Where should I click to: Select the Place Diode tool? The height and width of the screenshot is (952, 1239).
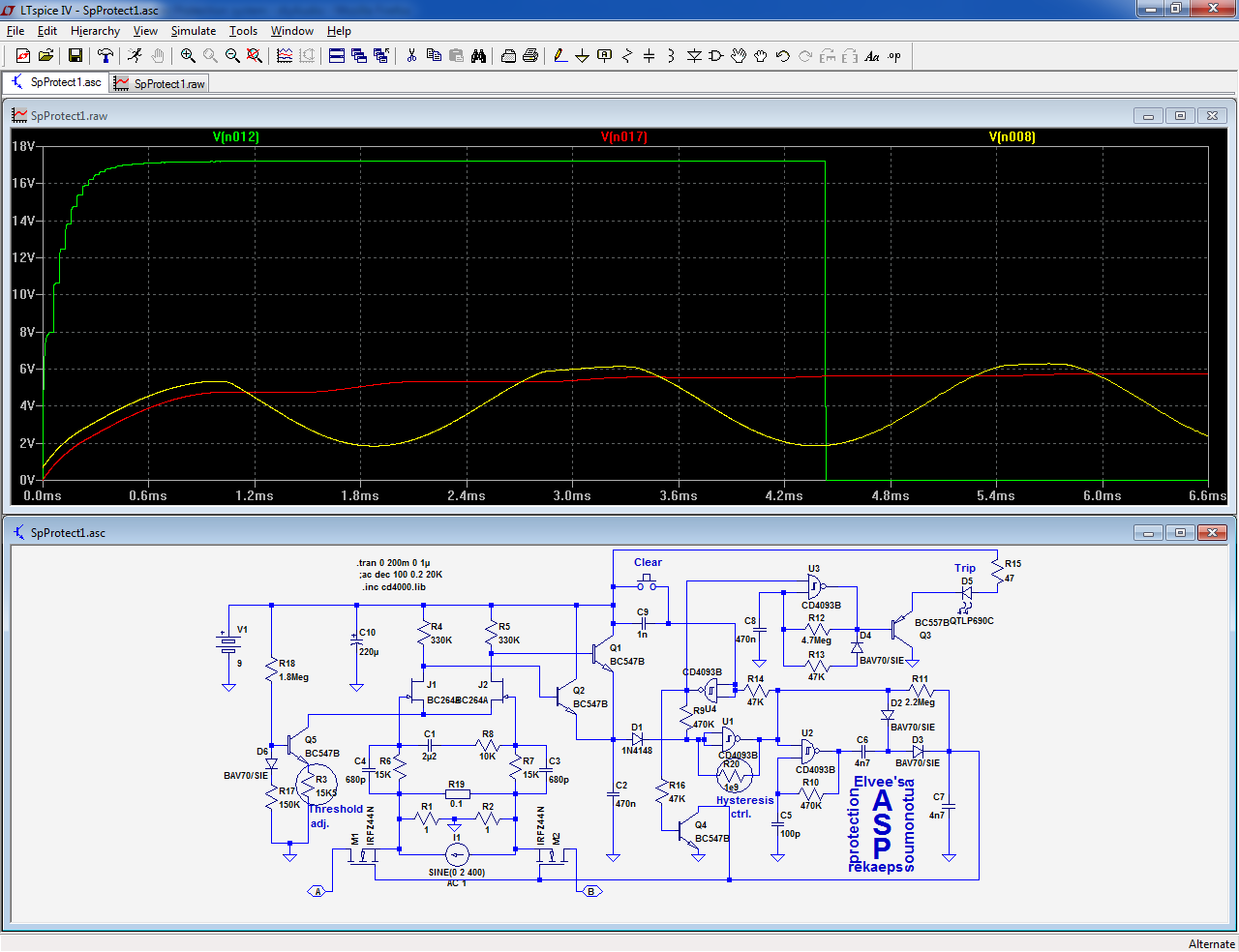click(694, 56)
